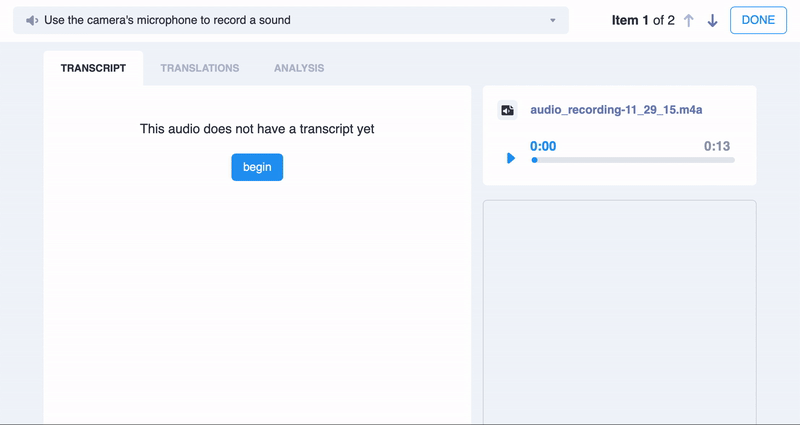Select the ANALYSIS tab
The height and width of the screenshot is (425, 800).
coord(299,68)
